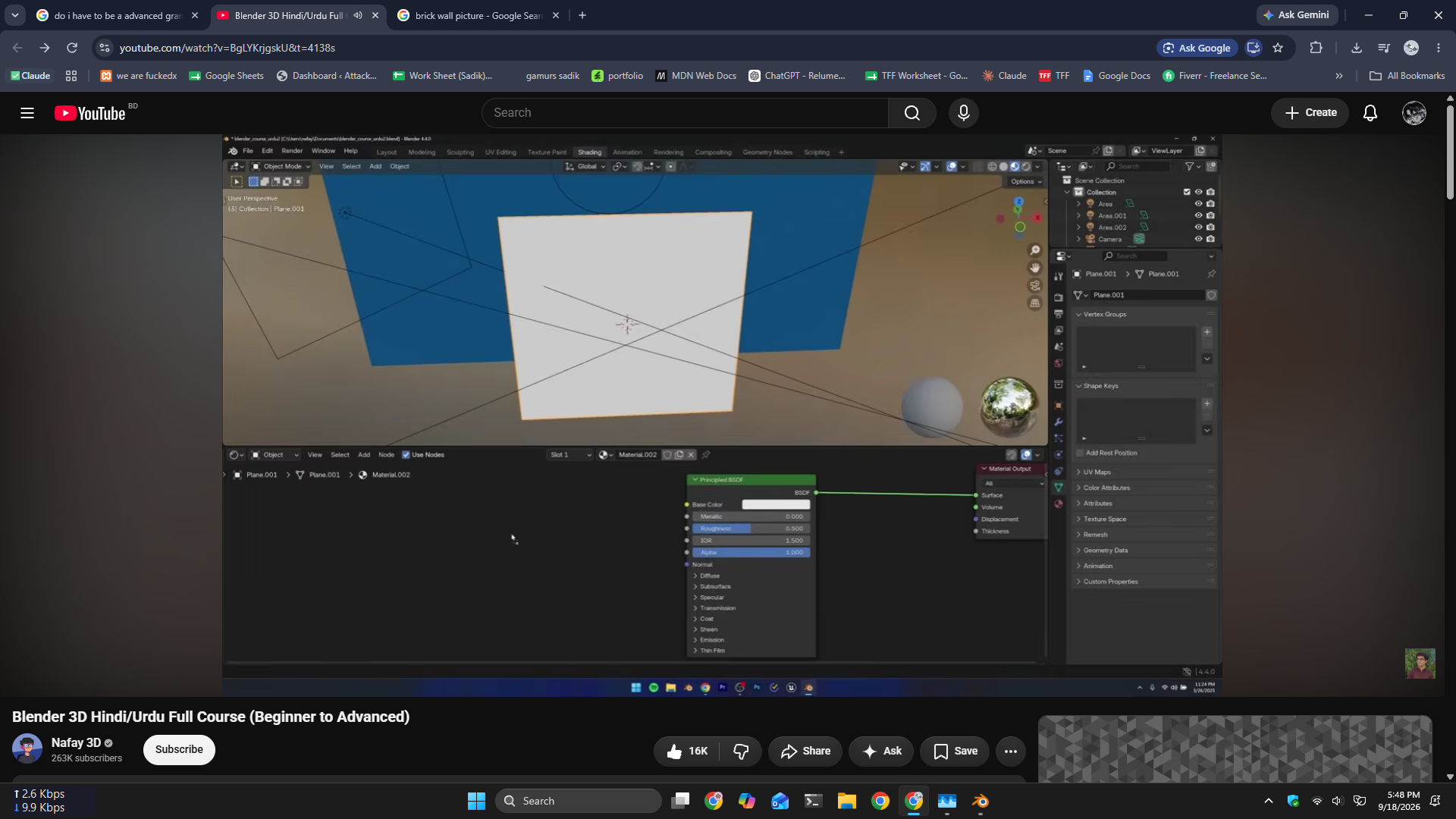1456x819 pixels.
Task: Start voice search with the microphone icon
Action: coord(964,113)
